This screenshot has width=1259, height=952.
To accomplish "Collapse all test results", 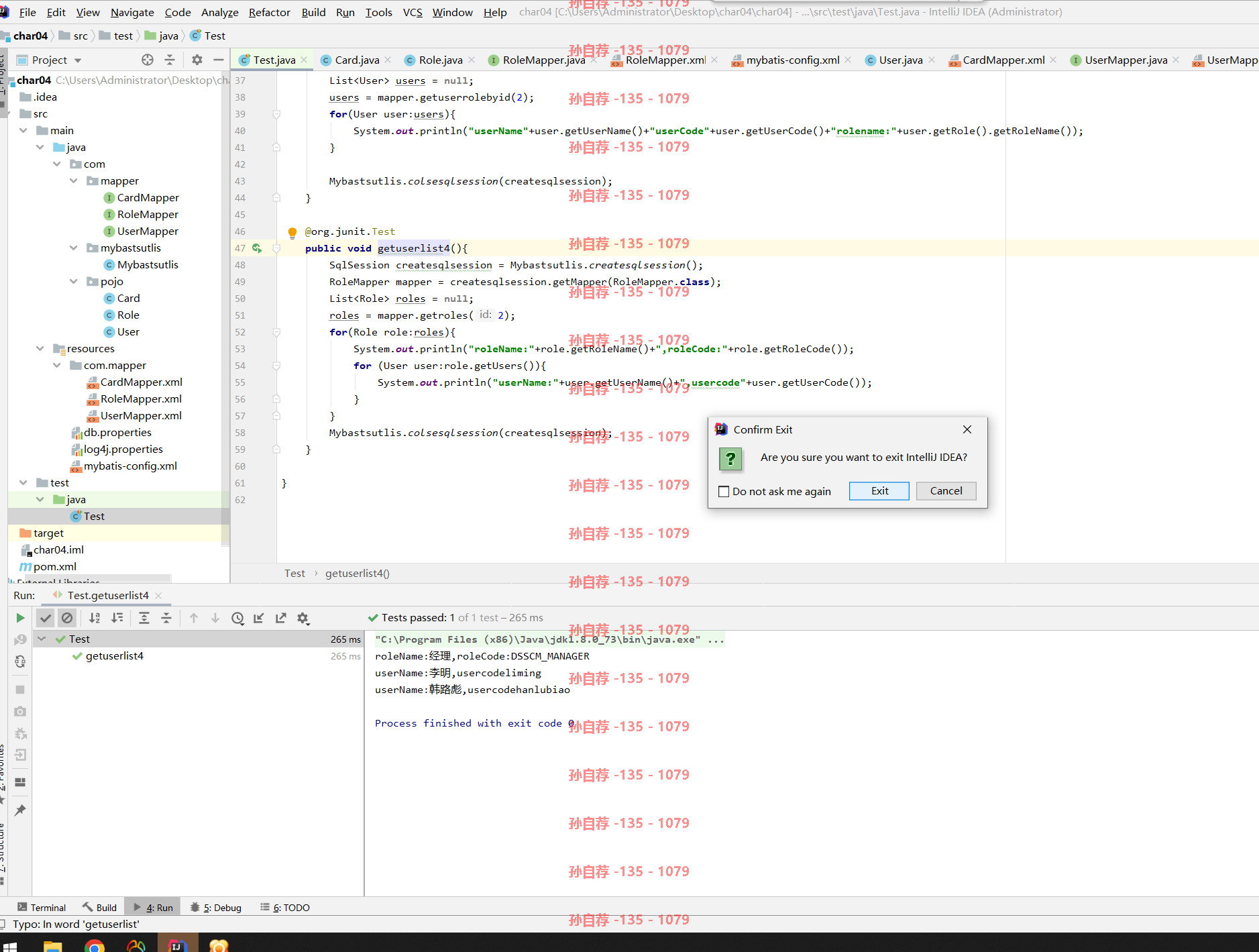I will tap(166, 618).
